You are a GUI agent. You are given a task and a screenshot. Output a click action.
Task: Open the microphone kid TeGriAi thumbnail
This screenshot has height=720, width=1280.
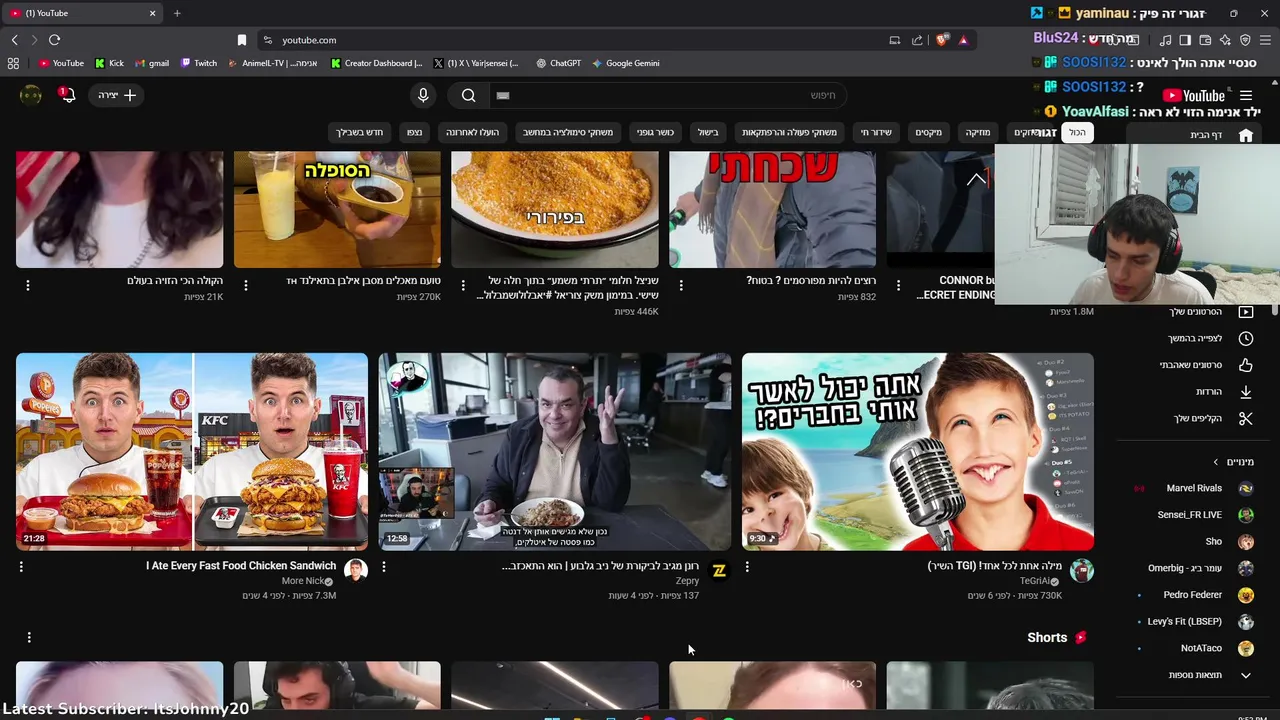918,451
